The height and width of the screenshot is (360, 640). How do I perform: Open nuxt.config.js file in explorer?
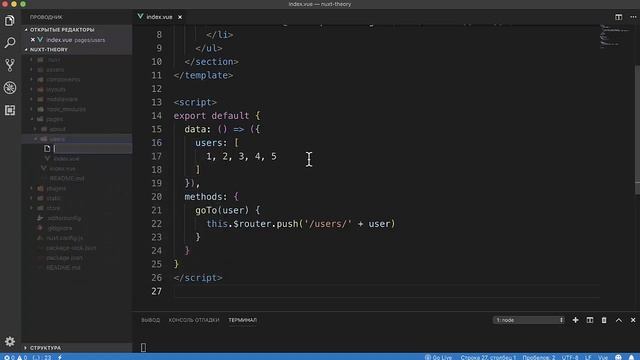click(64, 238)
